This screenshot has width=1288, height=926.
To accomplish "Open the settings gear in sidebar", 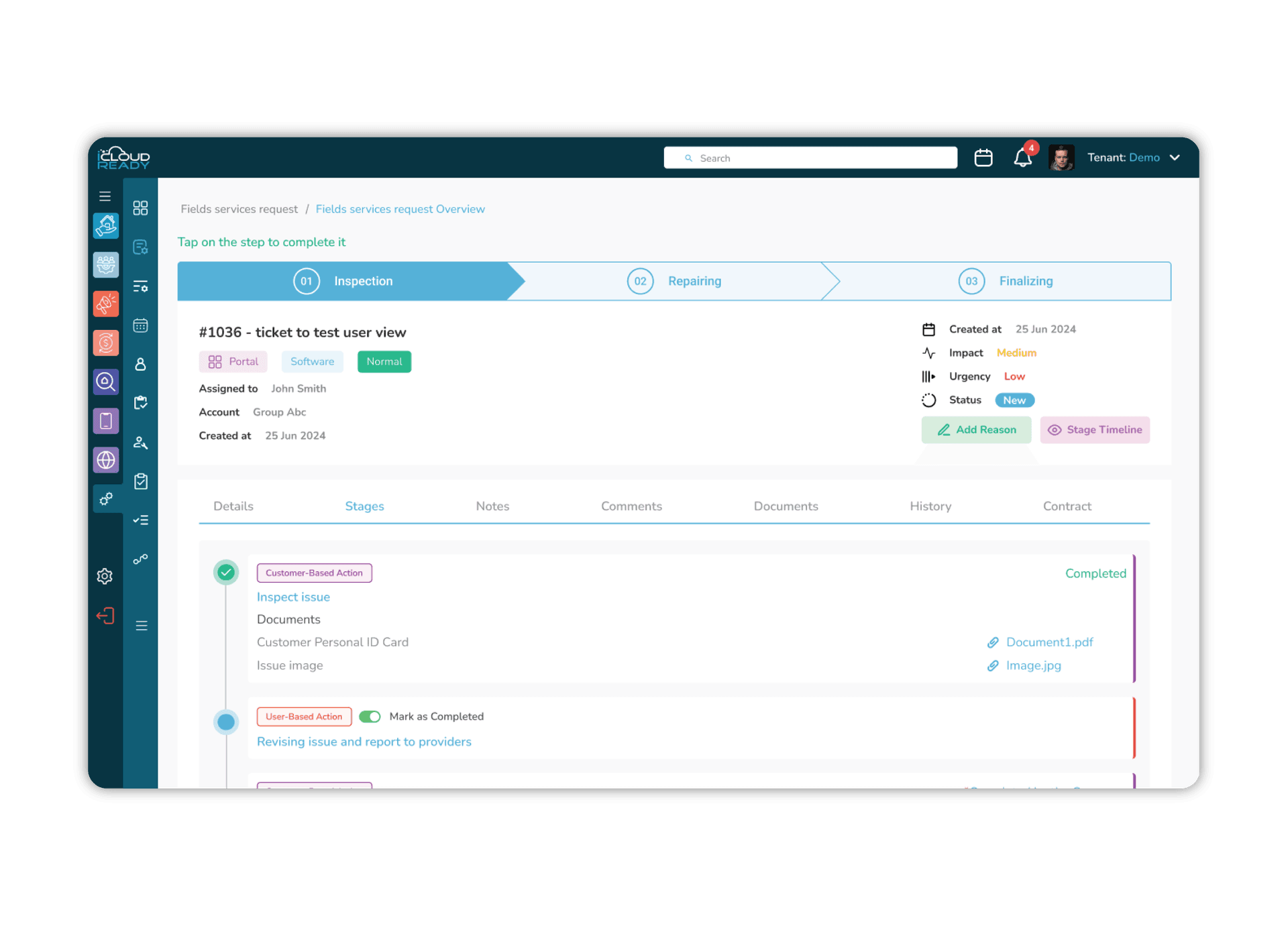I will coord(105,575).
